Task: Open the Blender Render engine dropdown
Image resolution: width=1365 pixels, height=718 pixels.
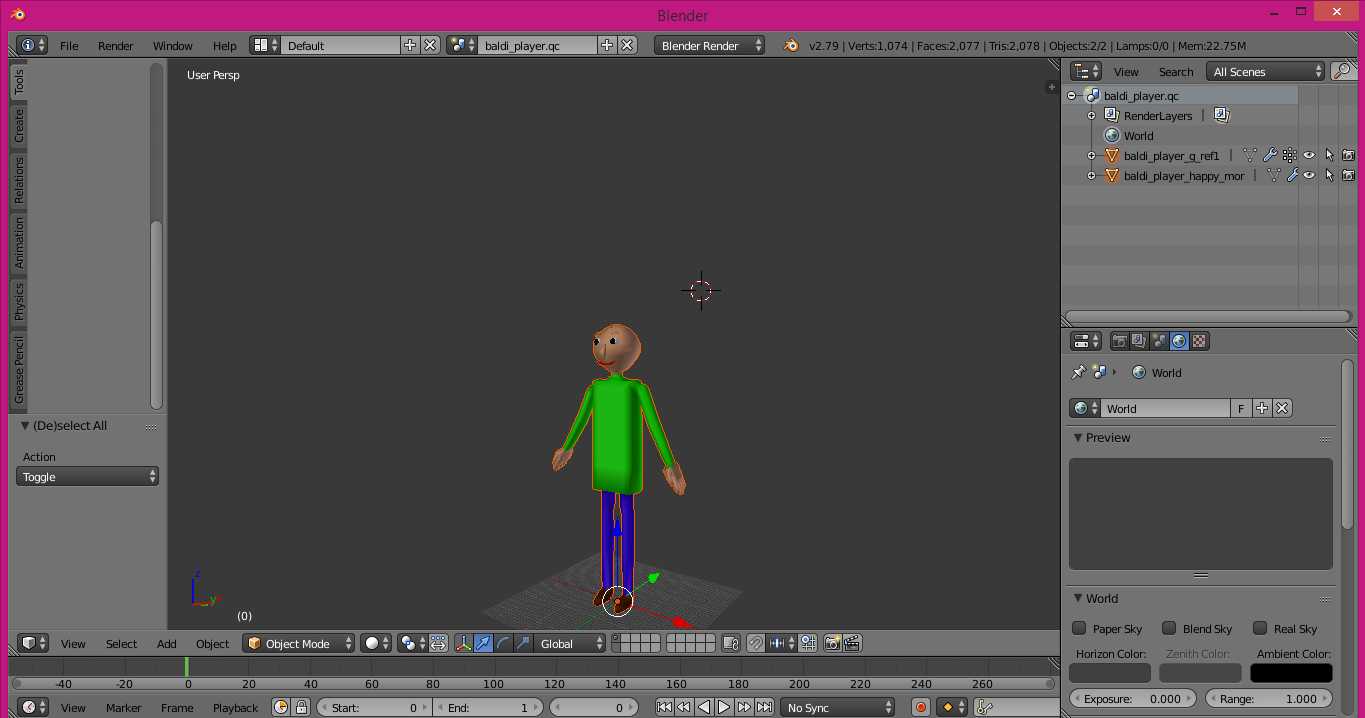Action: tap(710, 45)
